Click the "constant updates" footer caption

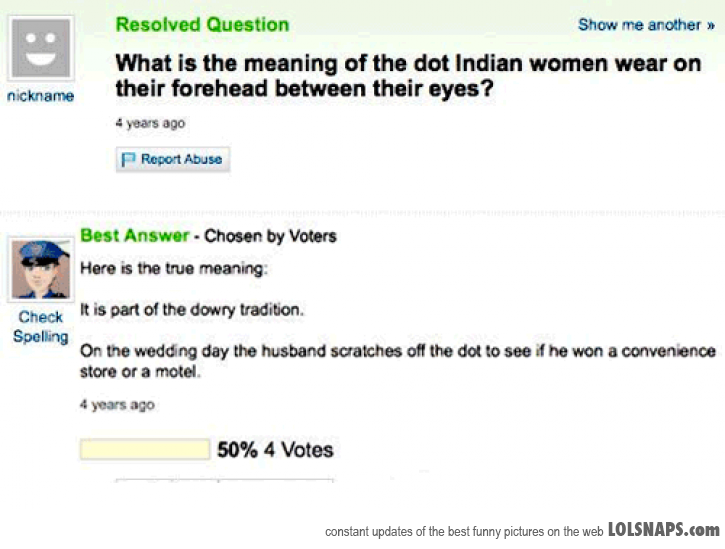coord(464,531)
